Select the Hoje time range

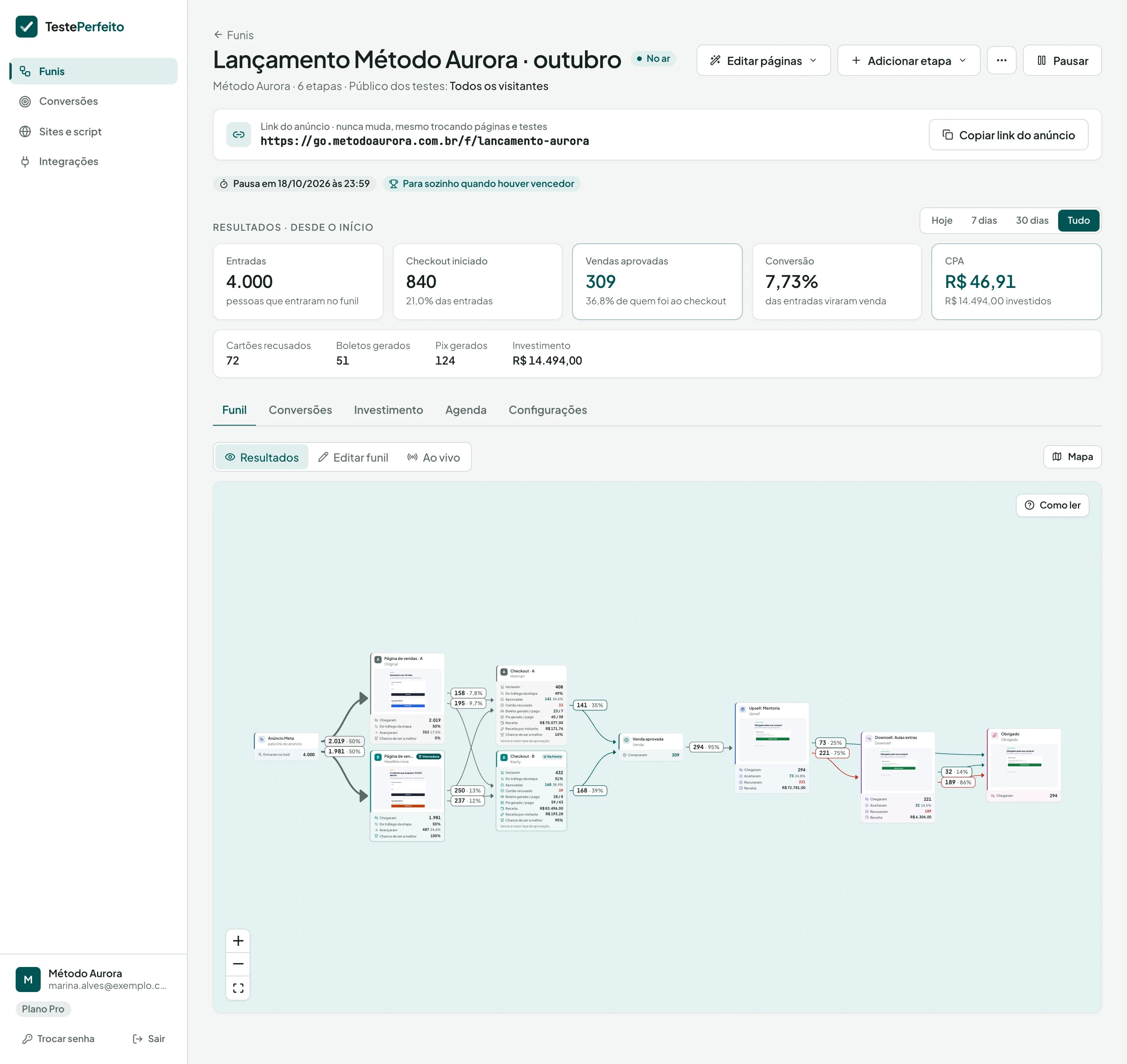(x=942, y=221)
